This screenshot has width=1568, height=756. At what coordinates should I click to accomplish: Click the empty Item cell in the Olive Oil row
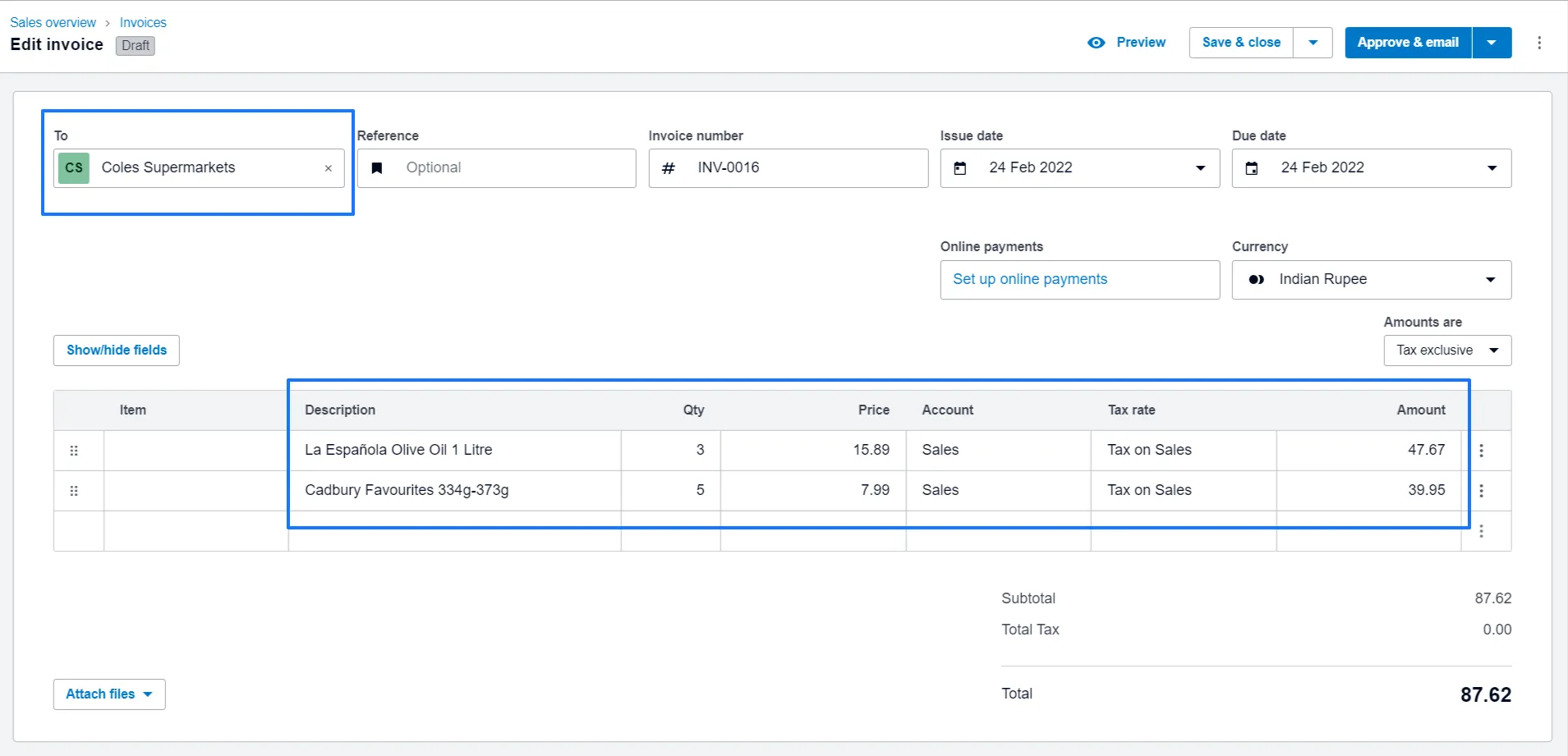tap(195, 451)
